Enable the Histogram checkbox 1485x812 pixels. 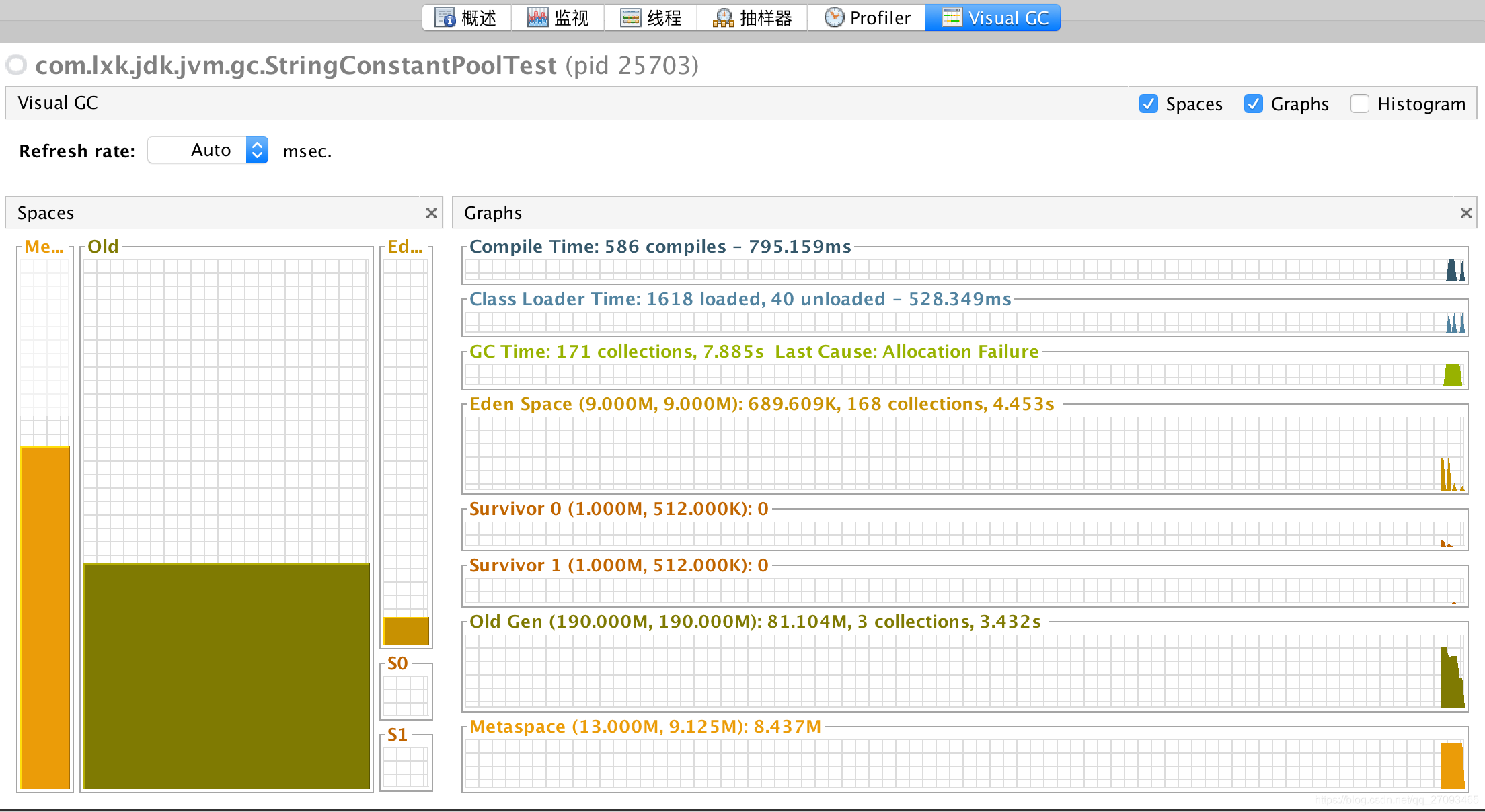[1360, 104]
